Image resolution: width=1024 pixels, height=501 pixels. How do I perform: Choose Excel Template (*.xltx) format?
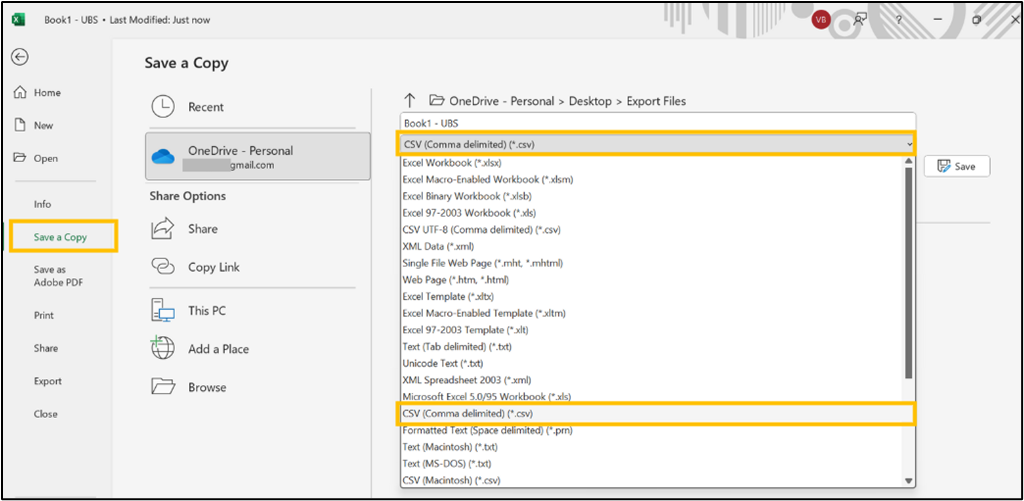652,297
